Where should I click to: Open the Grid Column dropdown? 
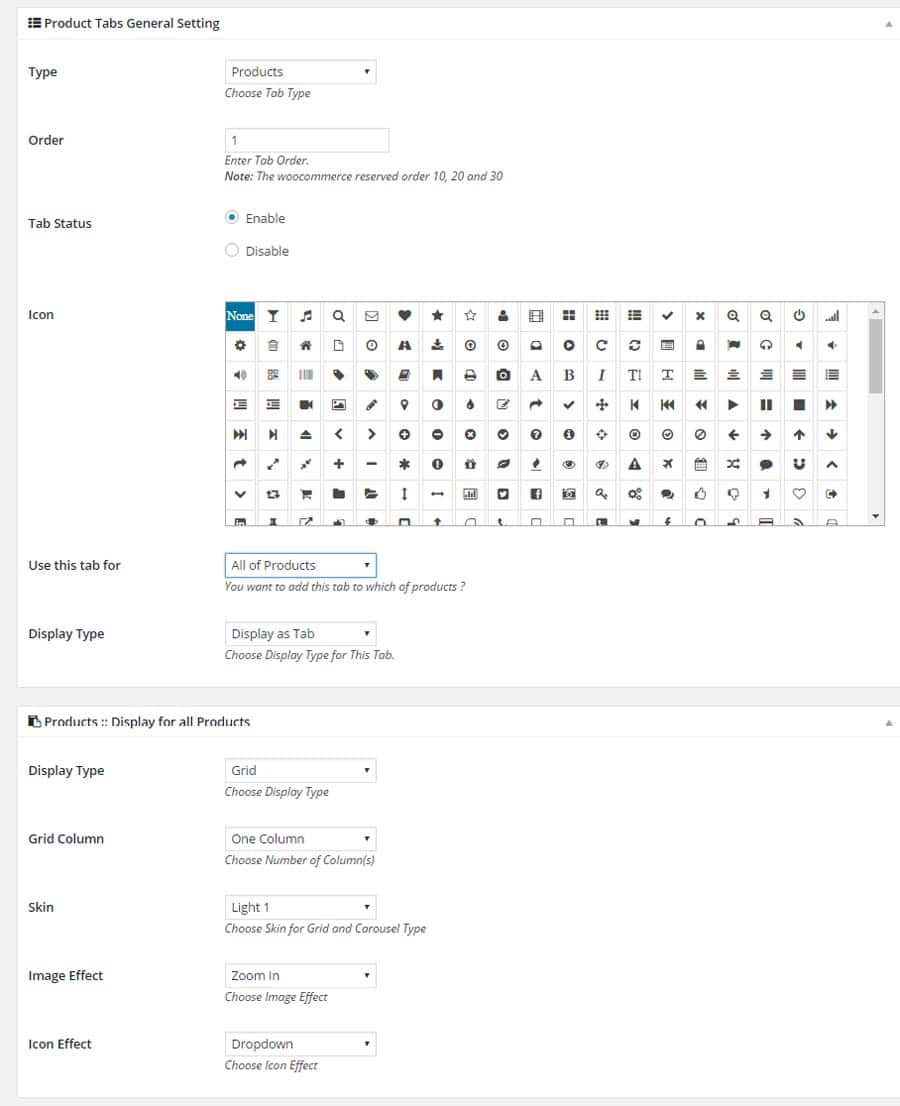[x=300, y=838]
